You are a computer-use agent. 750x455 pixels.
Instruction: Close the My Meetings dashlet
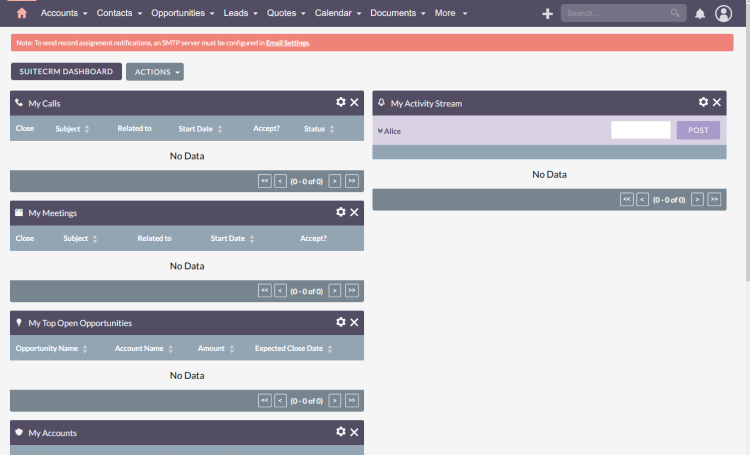coord(354,212)
